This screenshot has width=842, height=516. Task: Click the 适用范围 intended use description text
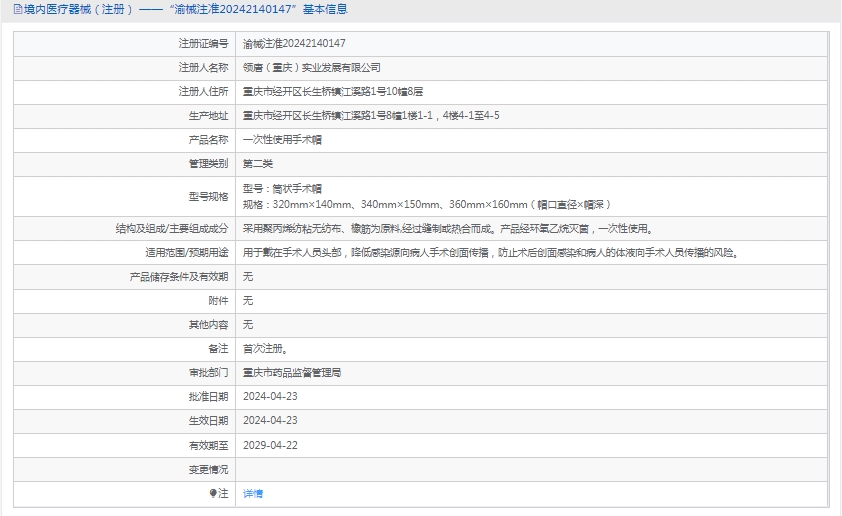492,252
